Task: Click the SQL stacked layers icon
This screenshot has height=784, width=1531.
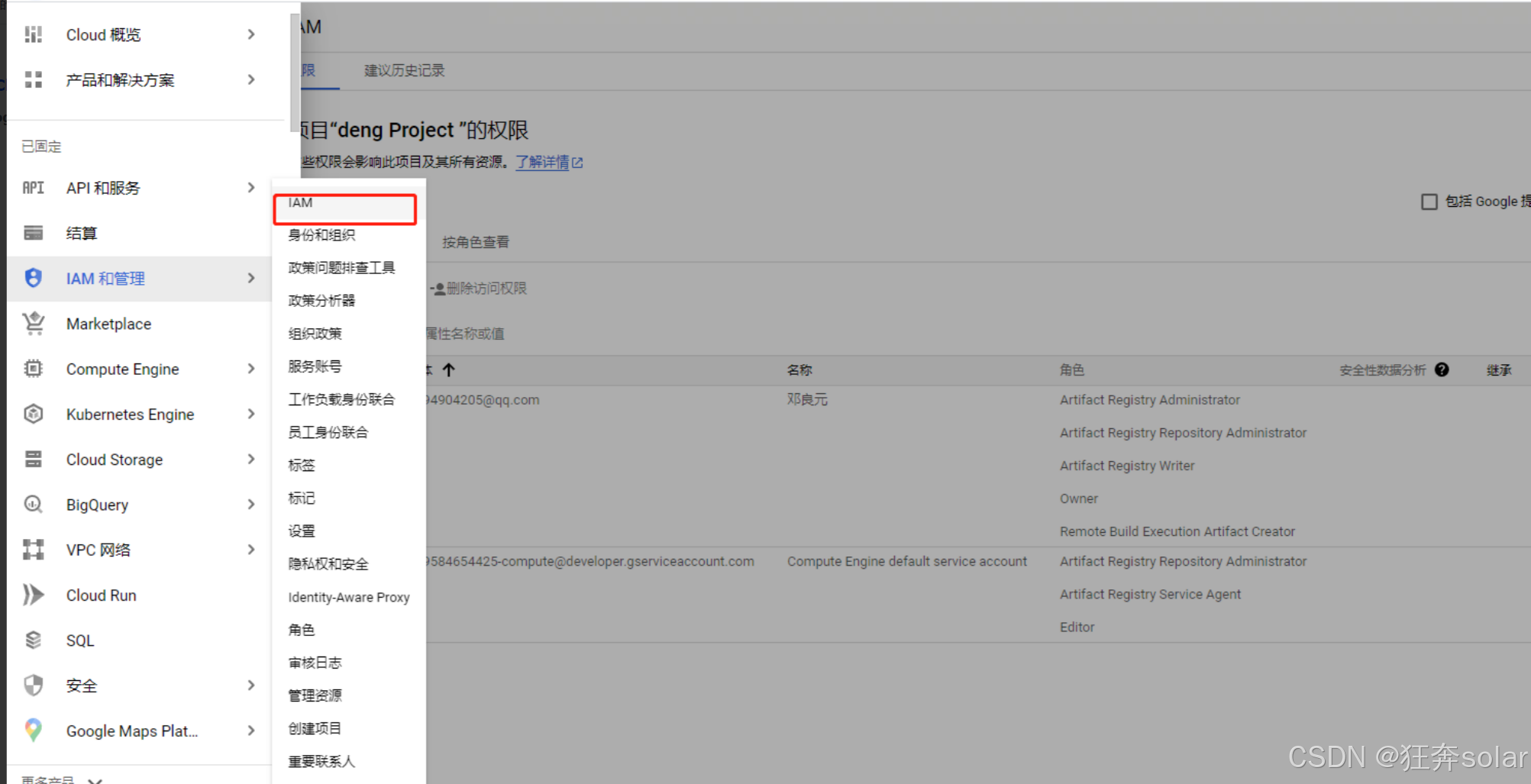Action: (x=33, y=640)
